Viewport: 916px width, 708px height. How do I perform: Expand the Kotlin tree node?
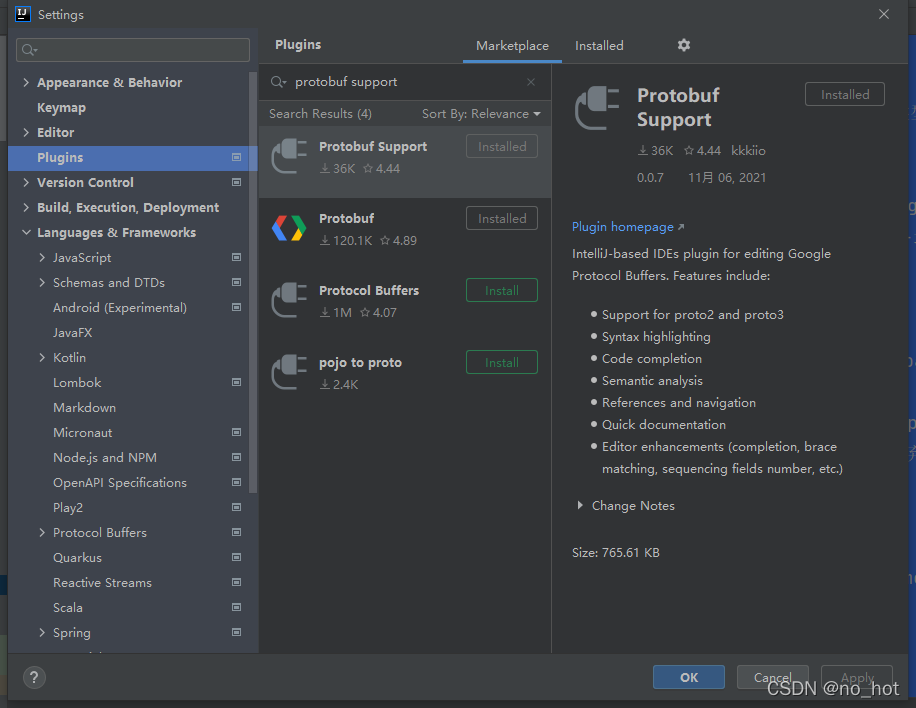pos(42,358)
